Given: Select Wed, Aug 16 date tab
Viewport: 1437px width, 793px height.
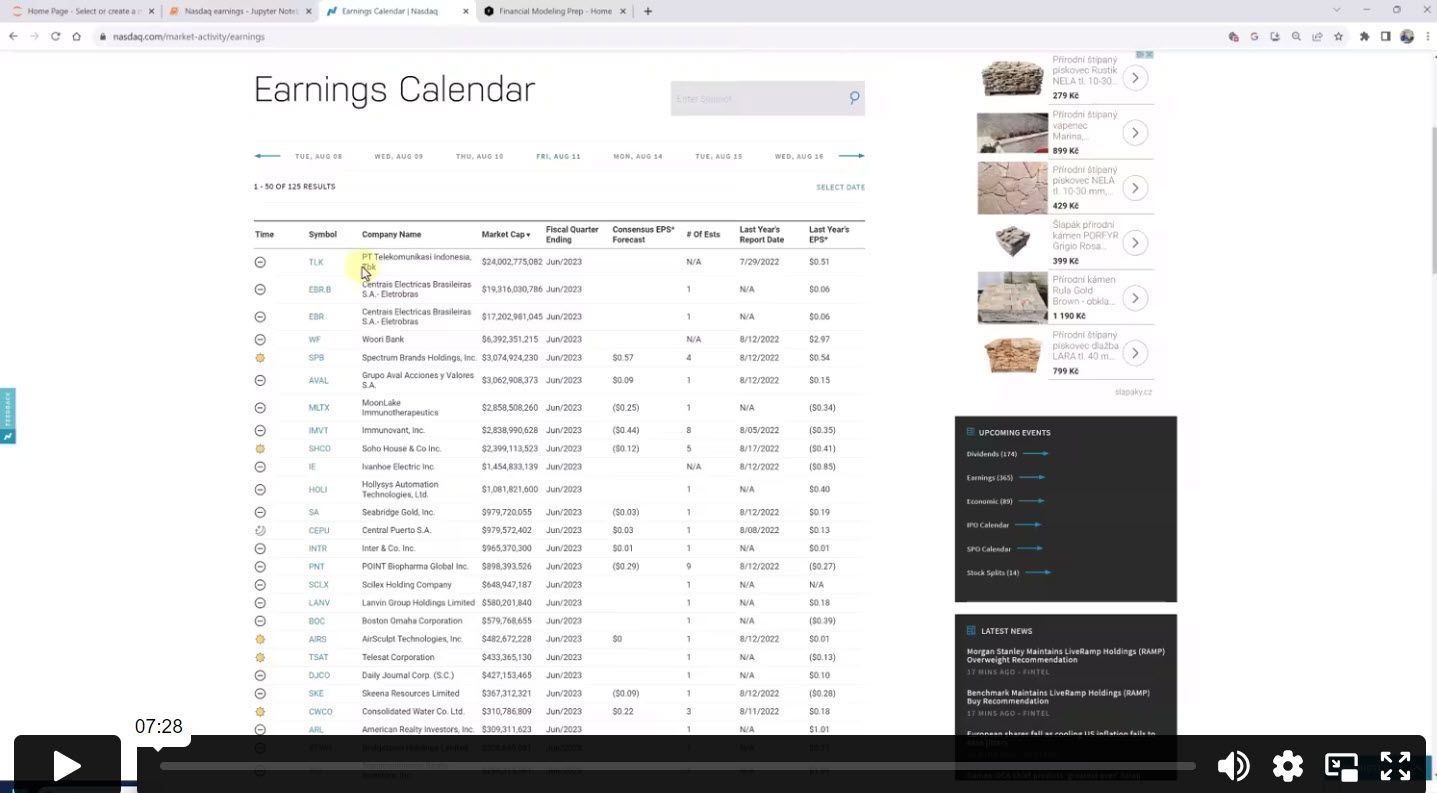Looking at the screenshot, I should click(799, 156).
